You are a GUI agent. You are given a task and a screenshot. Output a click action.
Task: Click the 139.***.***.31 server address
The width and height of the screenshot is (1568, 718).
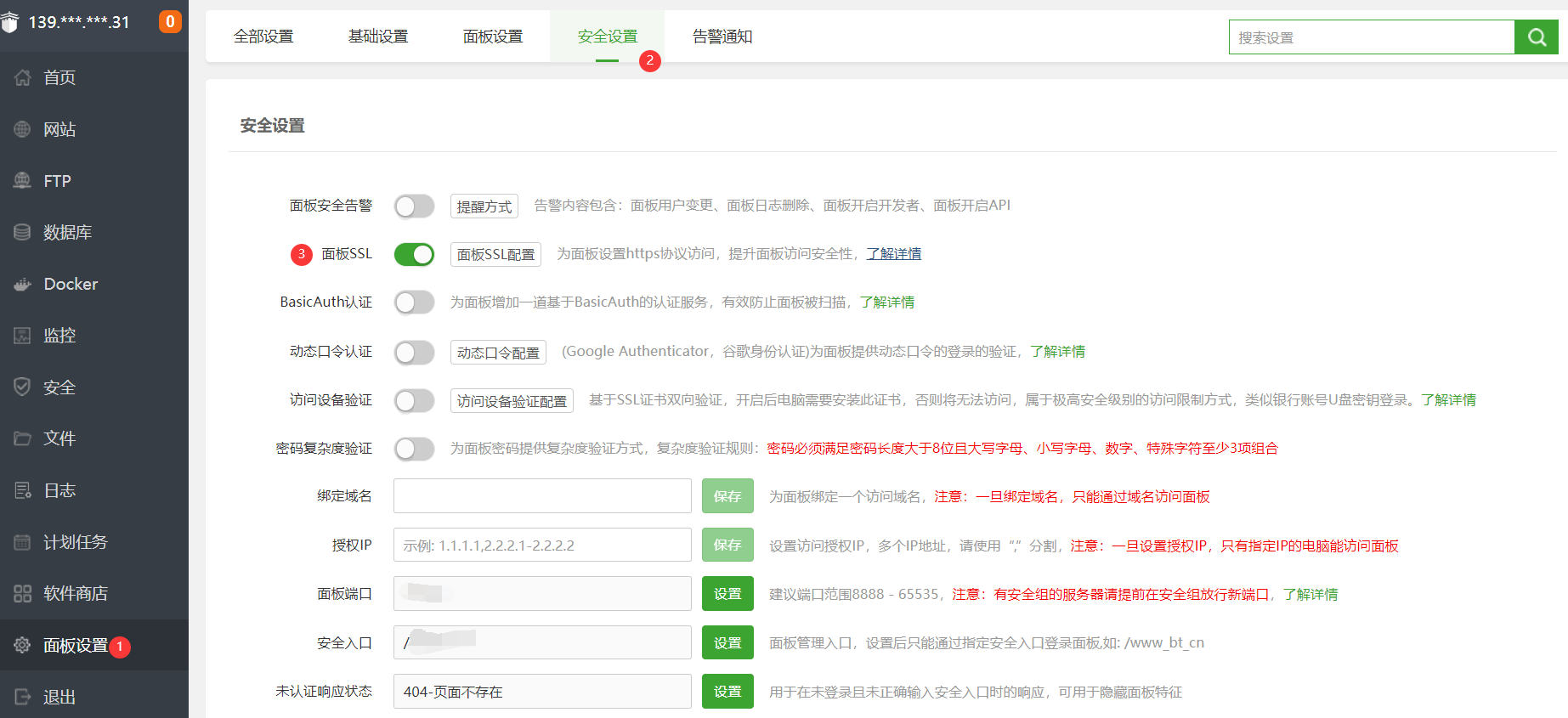[79, 22]
